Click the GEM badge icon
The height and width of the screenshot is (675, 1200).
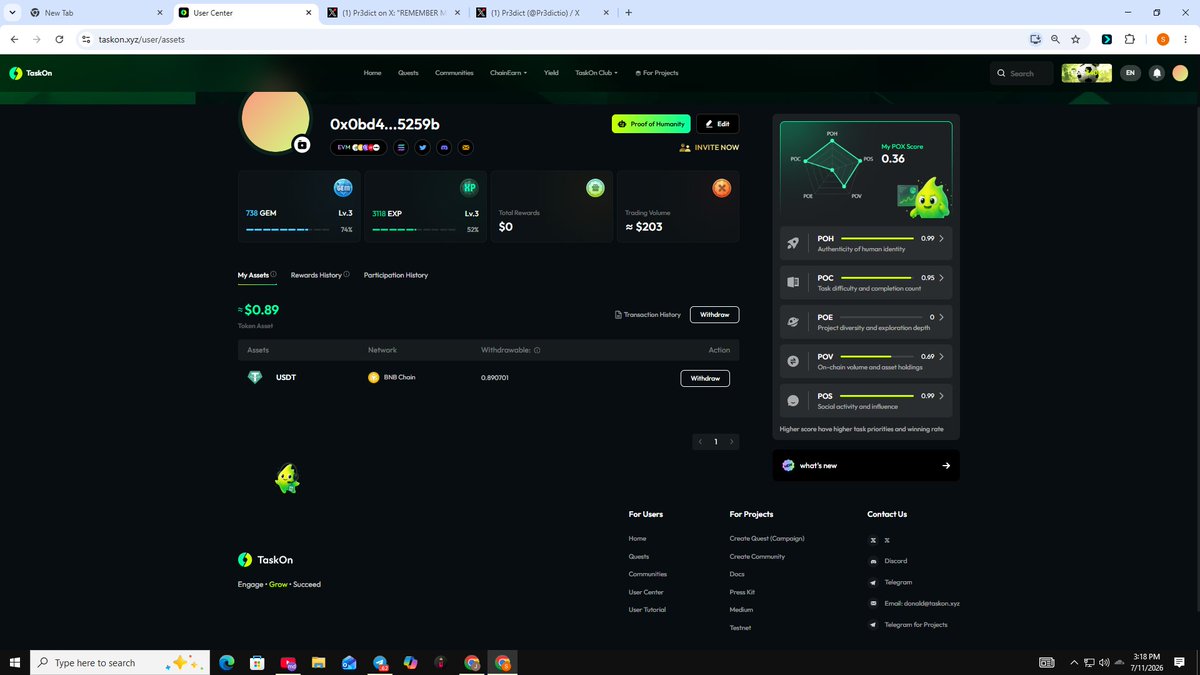[343, 187]
